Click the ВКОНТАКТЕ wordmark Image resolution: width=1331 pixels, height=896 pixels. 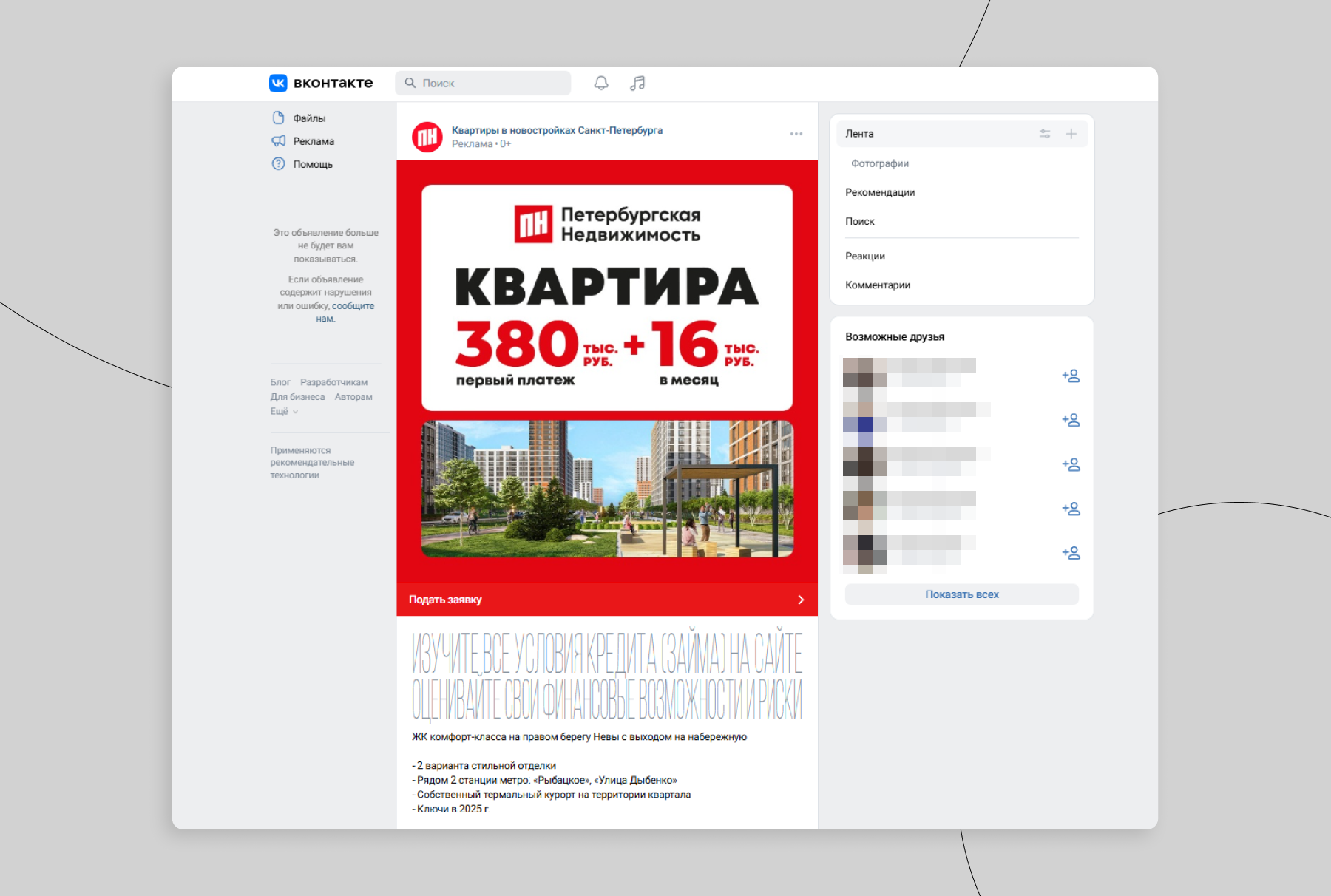click(x=333, y=83)
